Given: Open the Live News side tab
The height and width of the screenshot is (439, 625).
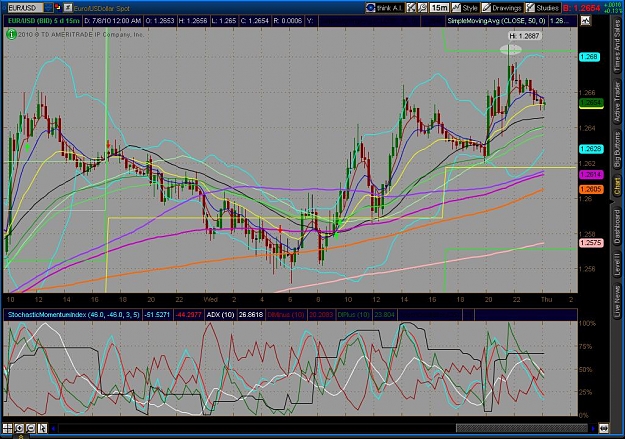Looking at the screenshot, I should point(617,299).
